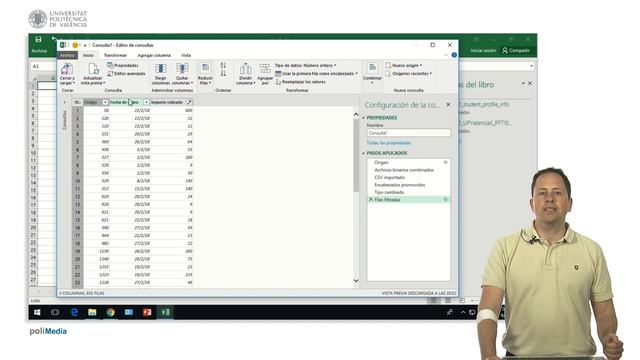Switch to the Transformar ribbon tab
Screen dimensions: 640x360
(x=115, y=55)
